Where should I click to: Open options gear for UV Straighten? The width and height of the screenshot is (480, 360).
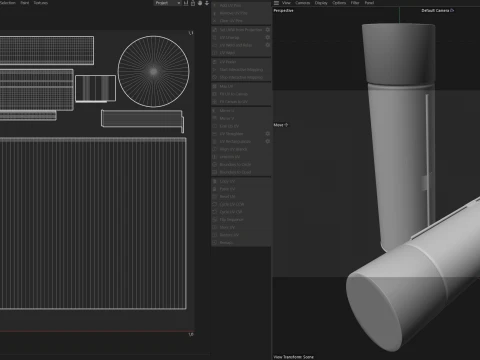click(x=267, y=134)
